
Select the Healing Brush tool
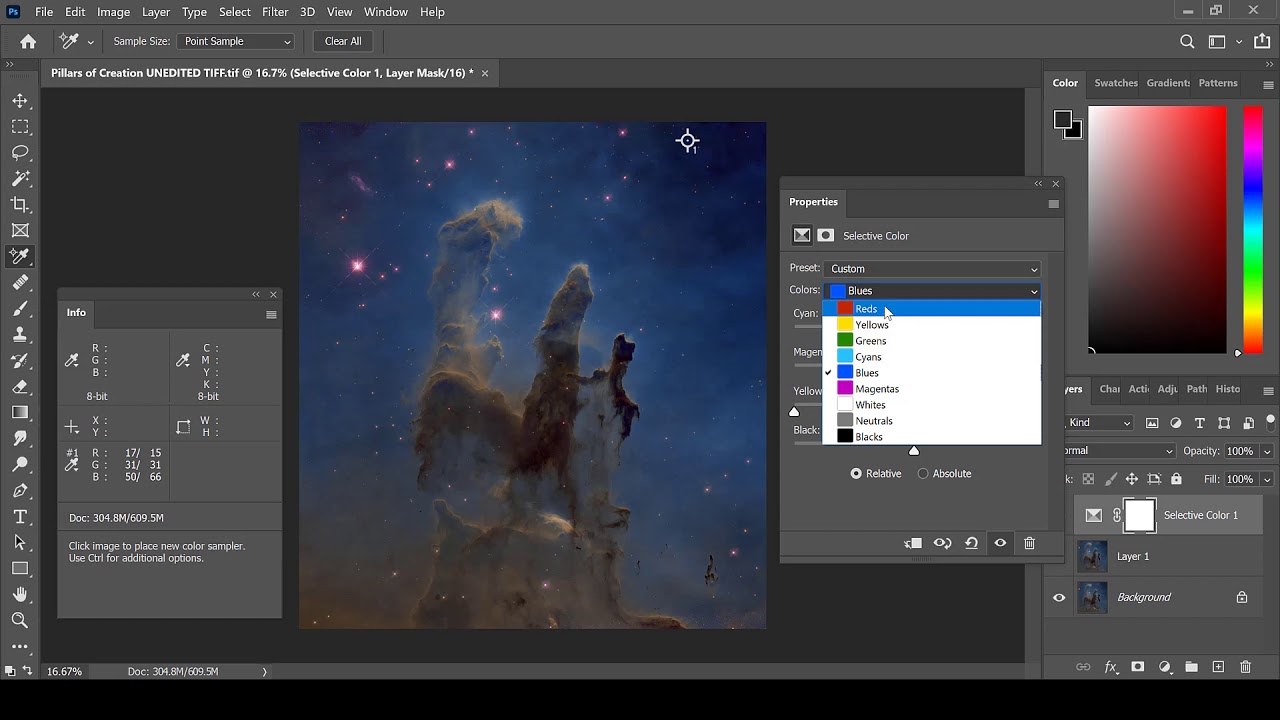[x=20, y=283]
